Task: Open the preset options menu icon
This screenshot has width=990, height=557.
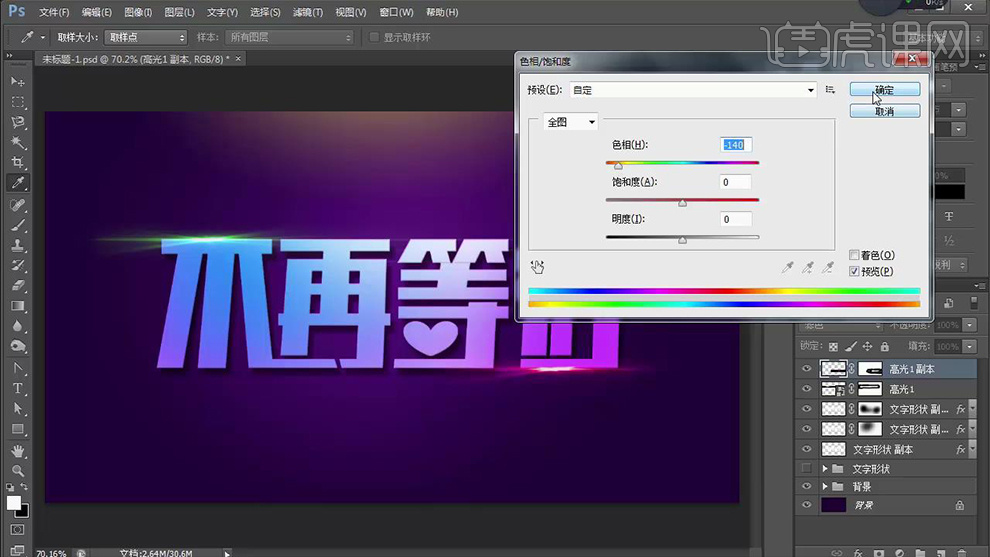Action: coord(830,90)
